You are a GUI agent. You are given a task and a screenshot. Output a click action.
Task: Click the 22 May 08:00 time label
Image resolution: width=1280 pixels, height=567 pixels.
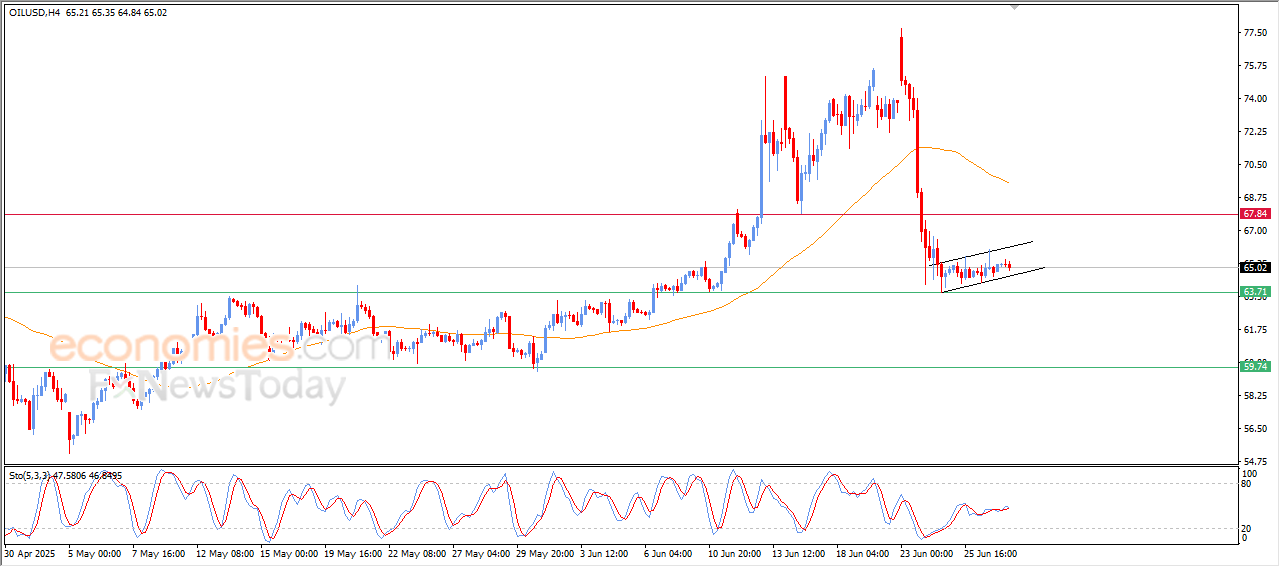pyautogui.click(x=418, y=552)
